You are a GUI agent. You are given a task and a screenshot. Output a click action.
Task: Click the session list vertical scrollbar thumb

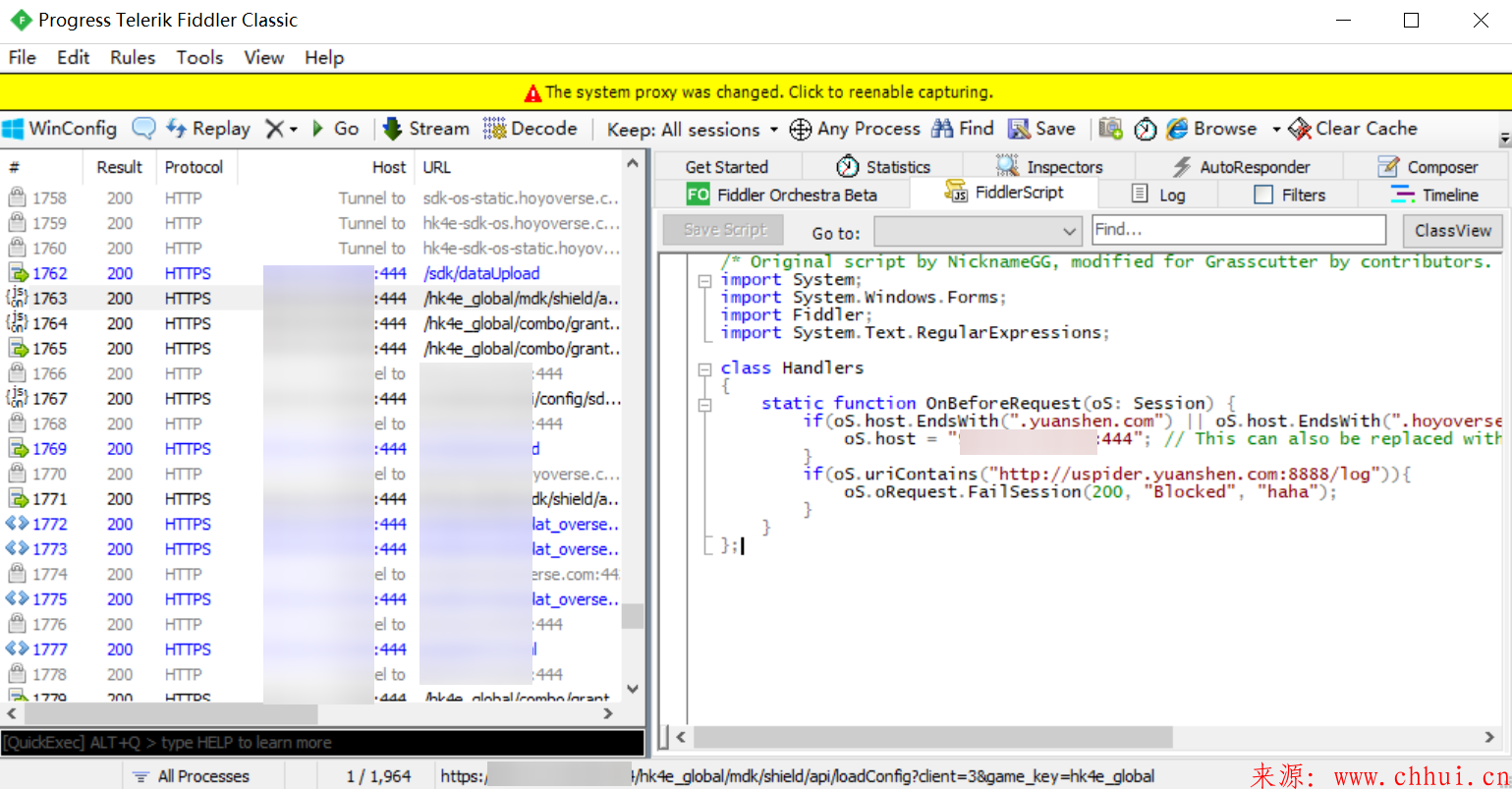633,616
